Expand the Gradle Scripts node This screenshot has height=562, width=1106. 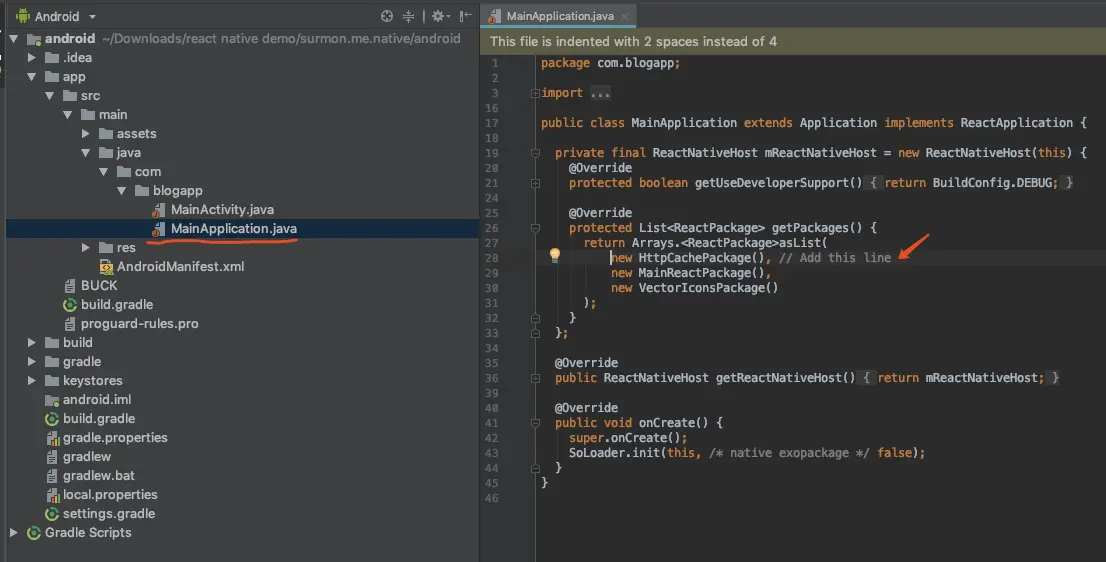coord(14,532)
